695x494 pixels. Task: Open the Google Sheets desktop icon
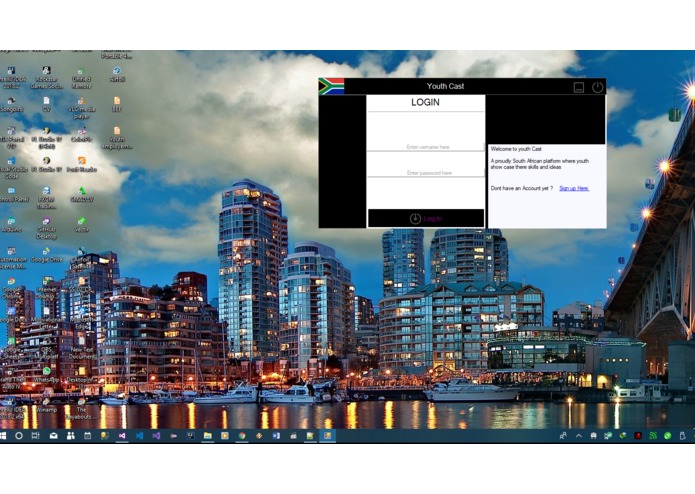click(x=12, y=347)
